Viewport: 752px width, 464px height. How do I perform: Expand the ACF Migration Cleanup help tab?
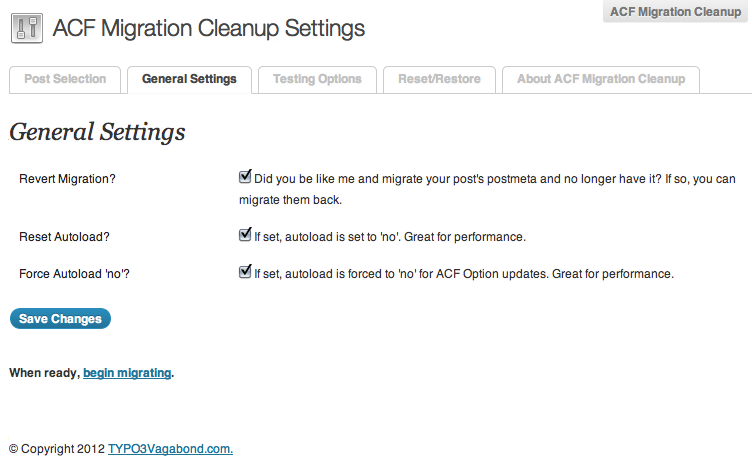tap(675, 12)
